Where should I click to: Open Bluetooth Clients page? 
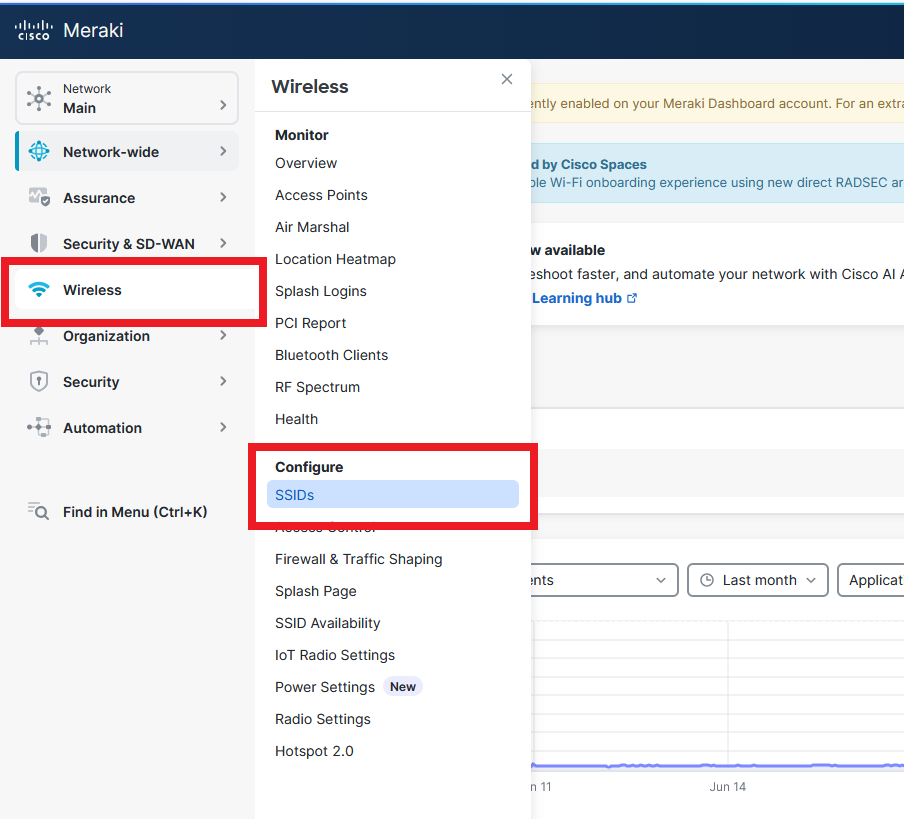pos(332,355)
